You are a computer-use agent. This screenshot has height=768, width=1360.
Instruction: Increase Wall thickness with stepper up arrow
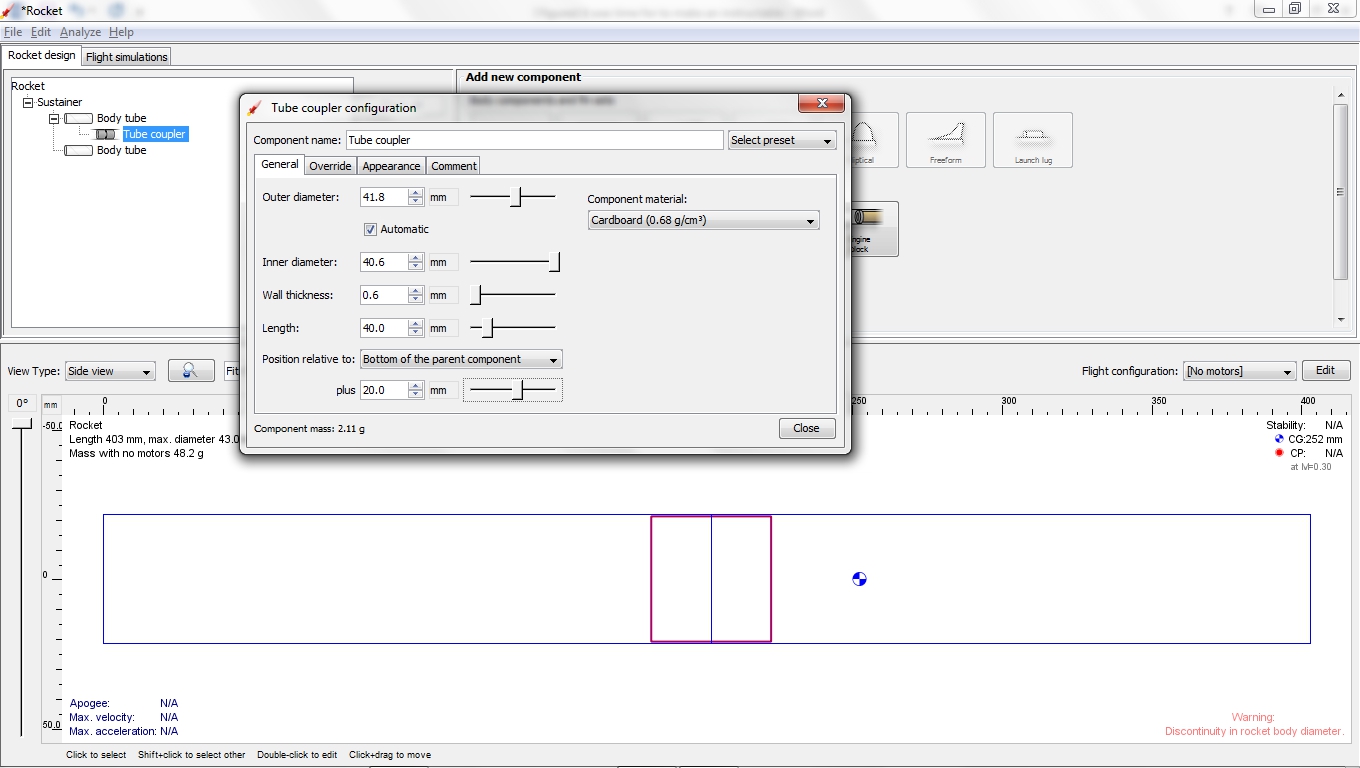click(416, 291)
